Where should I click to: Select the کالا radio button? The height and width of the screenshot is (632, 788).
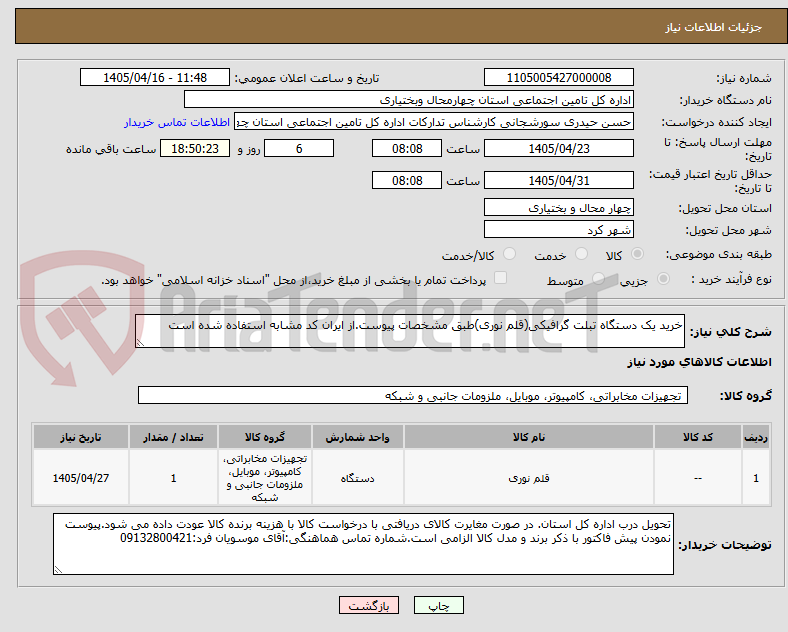tap(637, 254)
